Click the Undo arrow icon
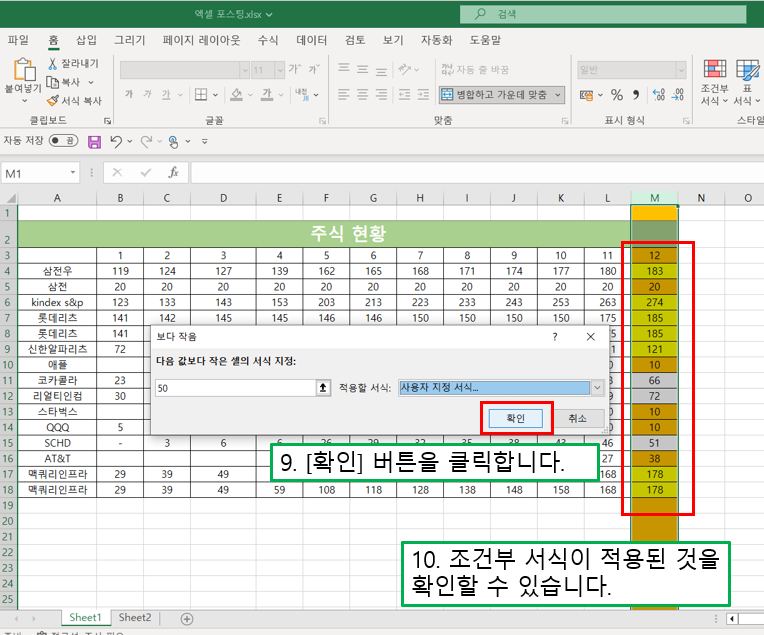 tap(116, 141)
